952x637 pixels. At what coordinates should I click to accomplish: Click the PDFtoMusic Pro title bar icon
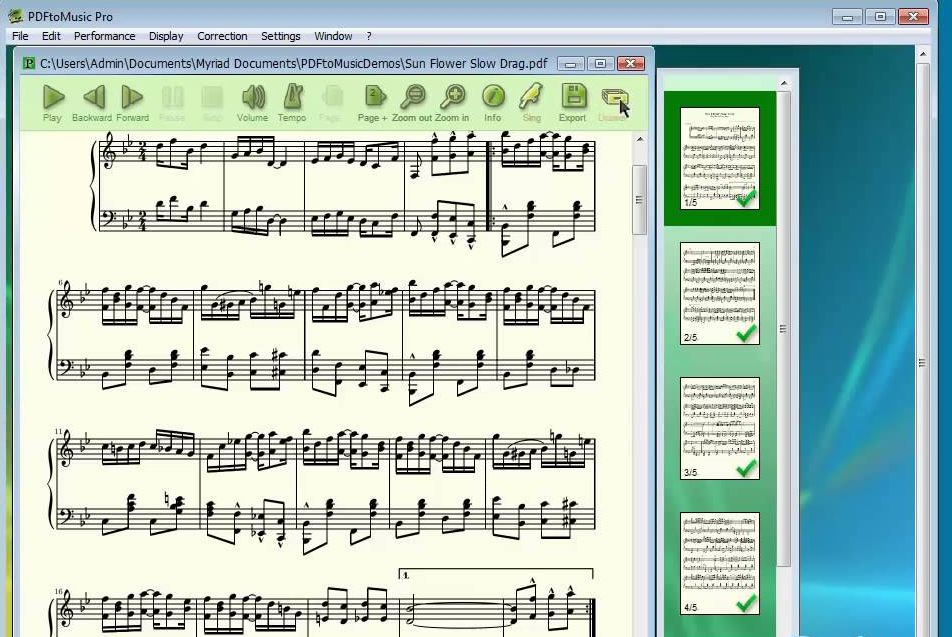(15, 16)
